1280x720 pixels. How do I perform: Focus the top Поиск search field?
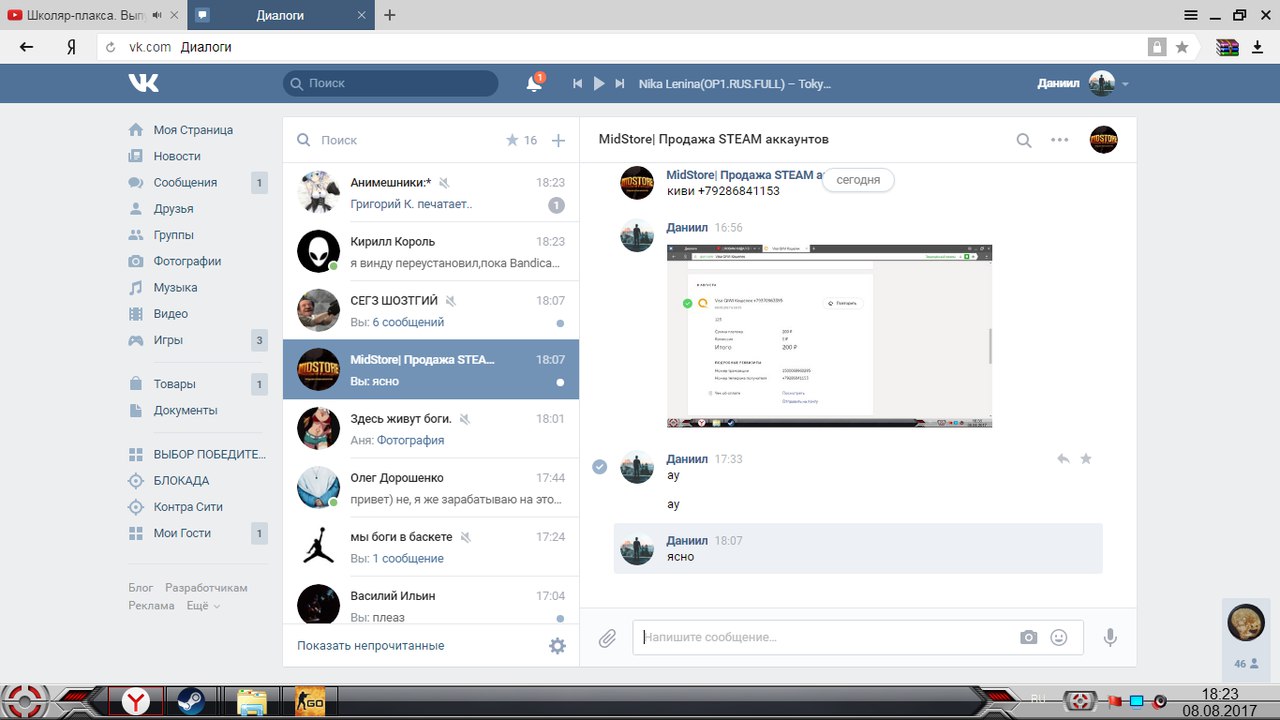390,84
